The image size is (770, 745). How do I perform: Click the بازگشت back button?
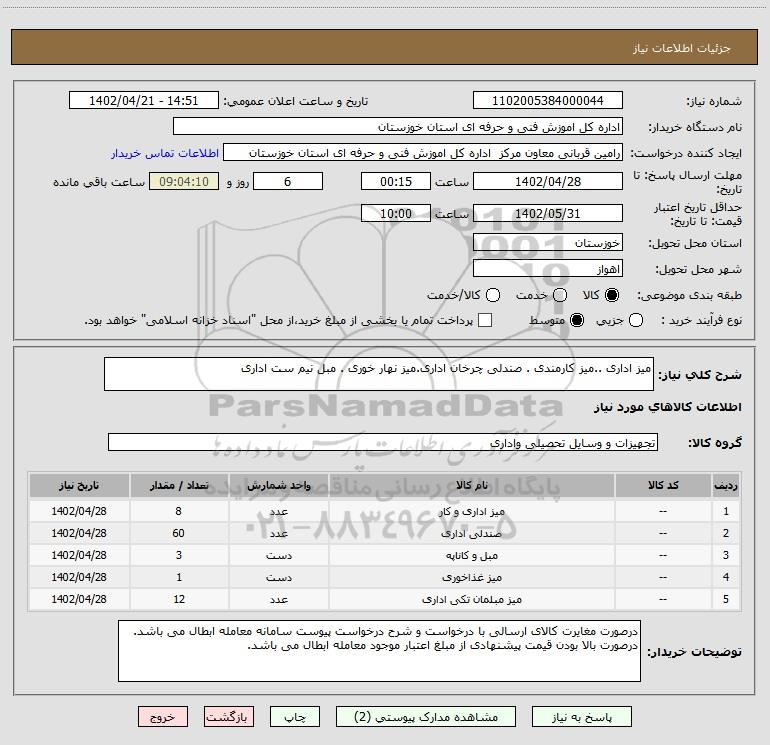pos(229,717)
